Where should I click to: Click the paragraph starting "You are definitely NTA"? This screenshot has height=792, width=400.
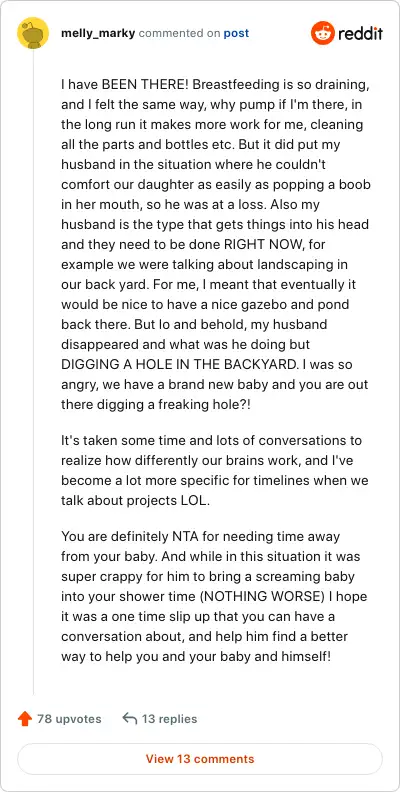coord(214,596)
